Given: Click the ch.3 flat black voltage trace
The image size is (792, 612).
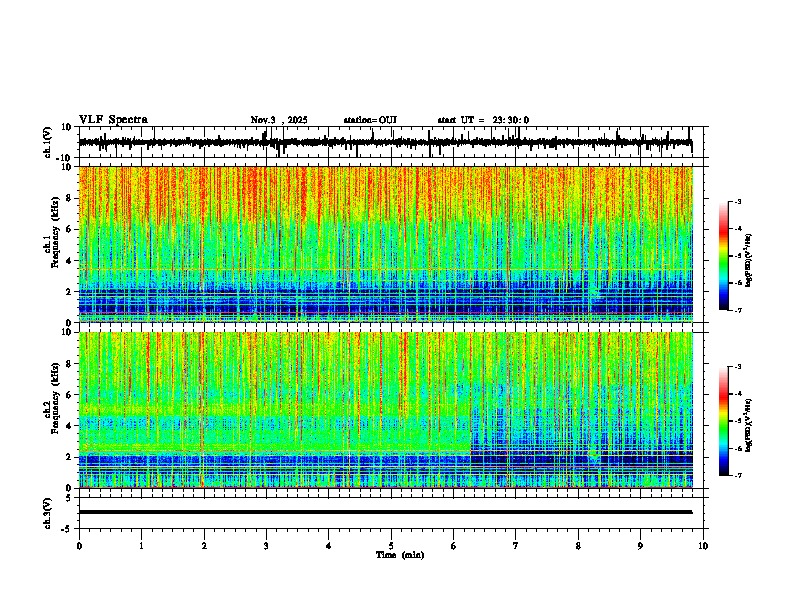Looking at the screenshot, I should (386, 512).
